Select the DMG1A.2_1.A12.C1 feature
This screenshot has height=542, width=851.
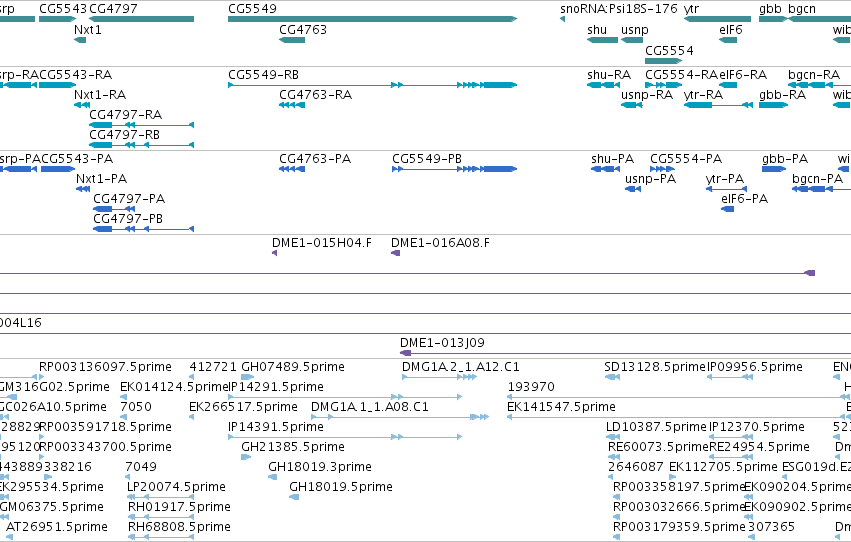[440, 377]
